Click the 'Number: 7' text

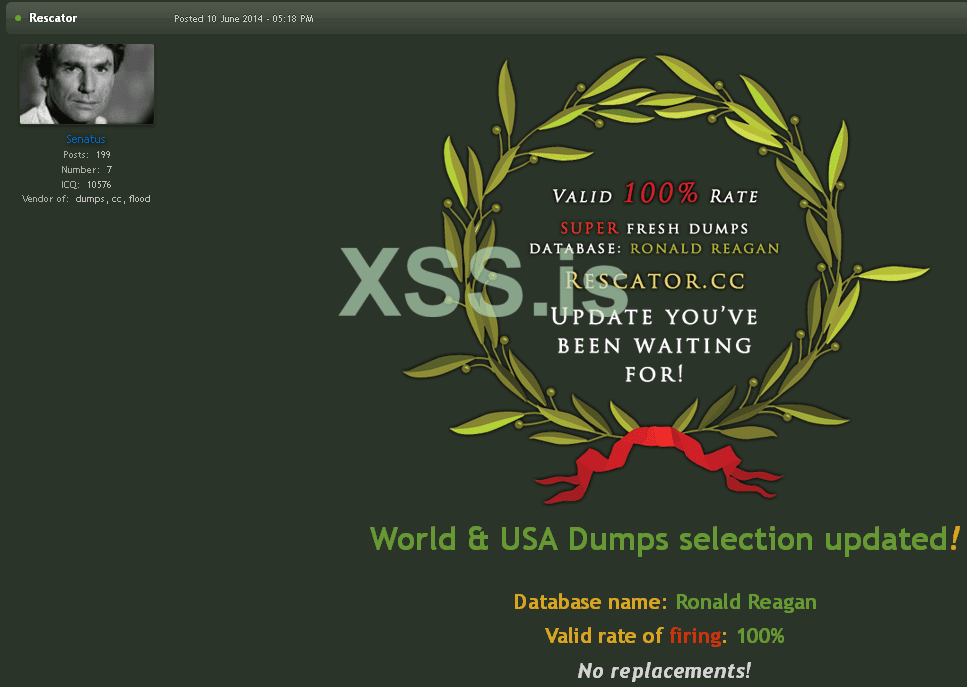tap(86, 169)
